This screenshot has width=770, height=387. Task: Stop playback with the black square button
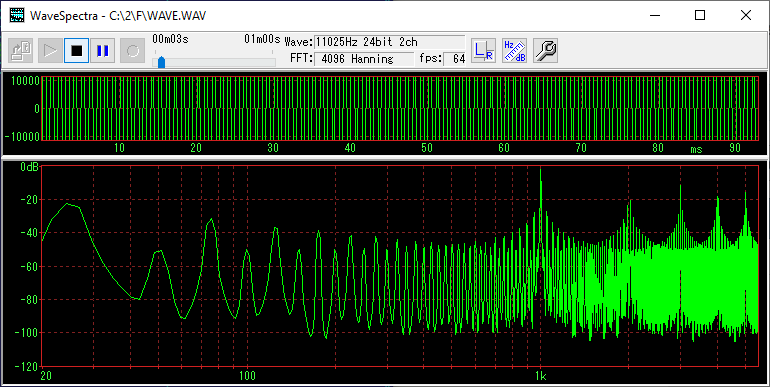(x=77, y=51)
